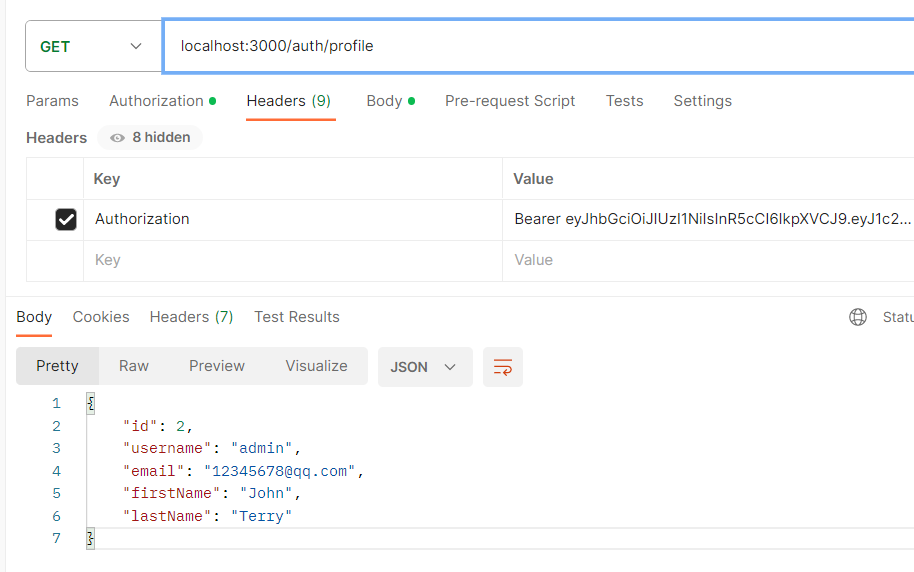Switch to the Params tab
The width and height of the screenshot is (914, 572).
tap(52, 101)
